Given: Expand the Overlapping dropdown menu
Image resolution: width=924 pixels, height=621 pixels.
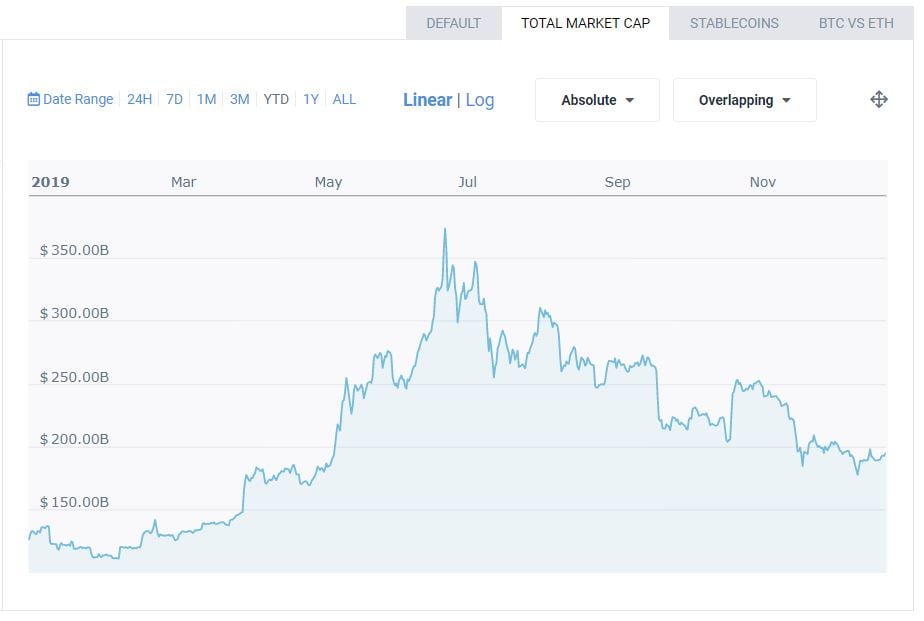Looking at the screenshot, I should tap(744, 100).
